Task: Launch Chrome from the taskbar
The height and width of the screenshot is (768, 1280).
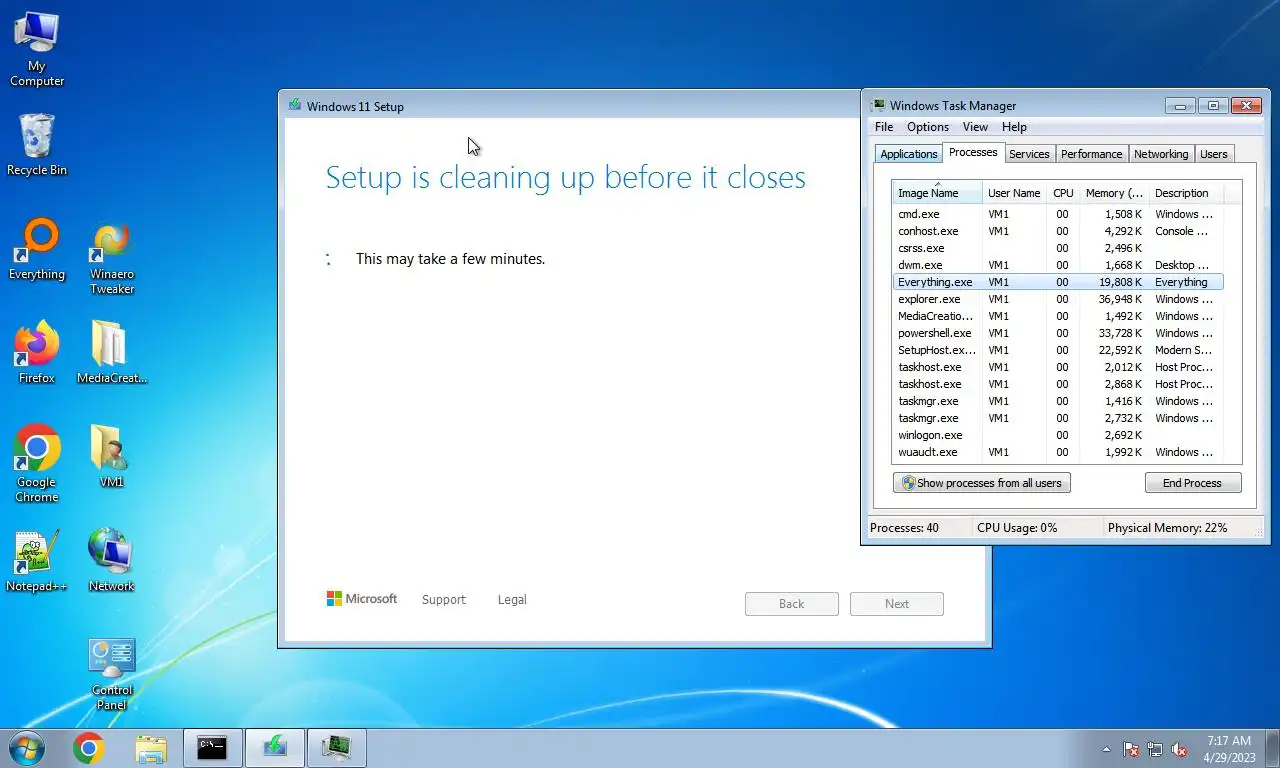Action: [x=88, y=748]
